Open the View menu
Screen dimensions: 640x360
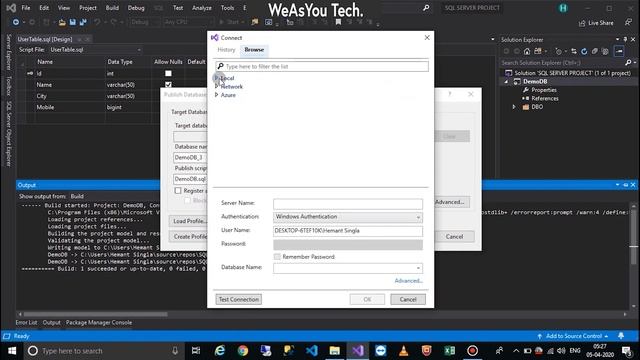click(x=64, y=8)
